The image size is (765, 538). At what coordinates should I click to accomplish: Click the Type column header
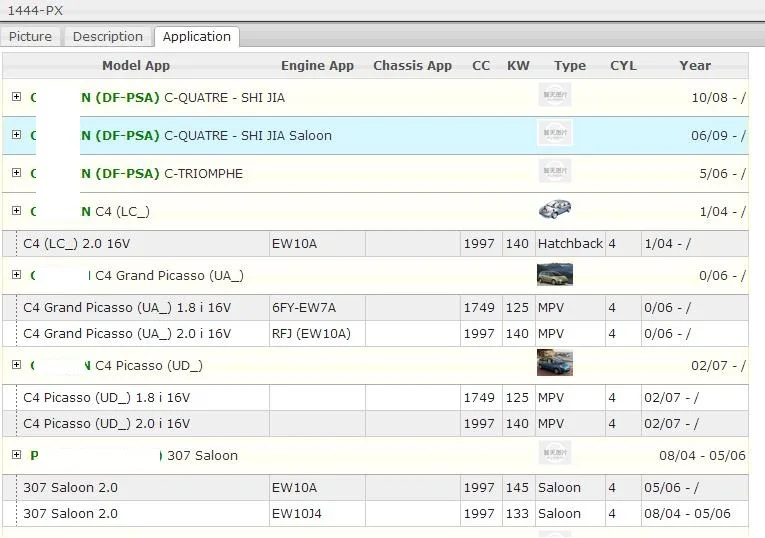[x=570, y=65]
